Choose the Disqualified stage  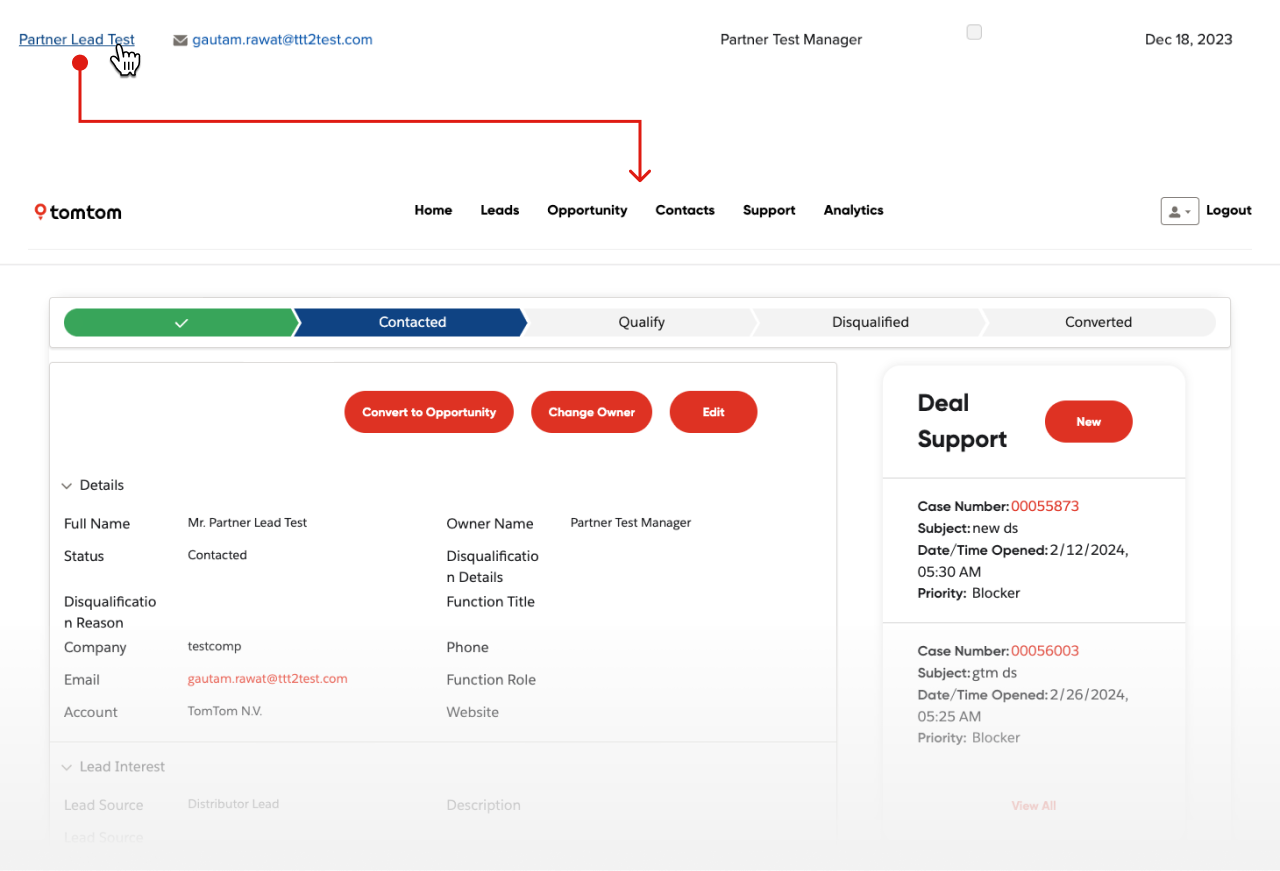click(x=870, y=322)
